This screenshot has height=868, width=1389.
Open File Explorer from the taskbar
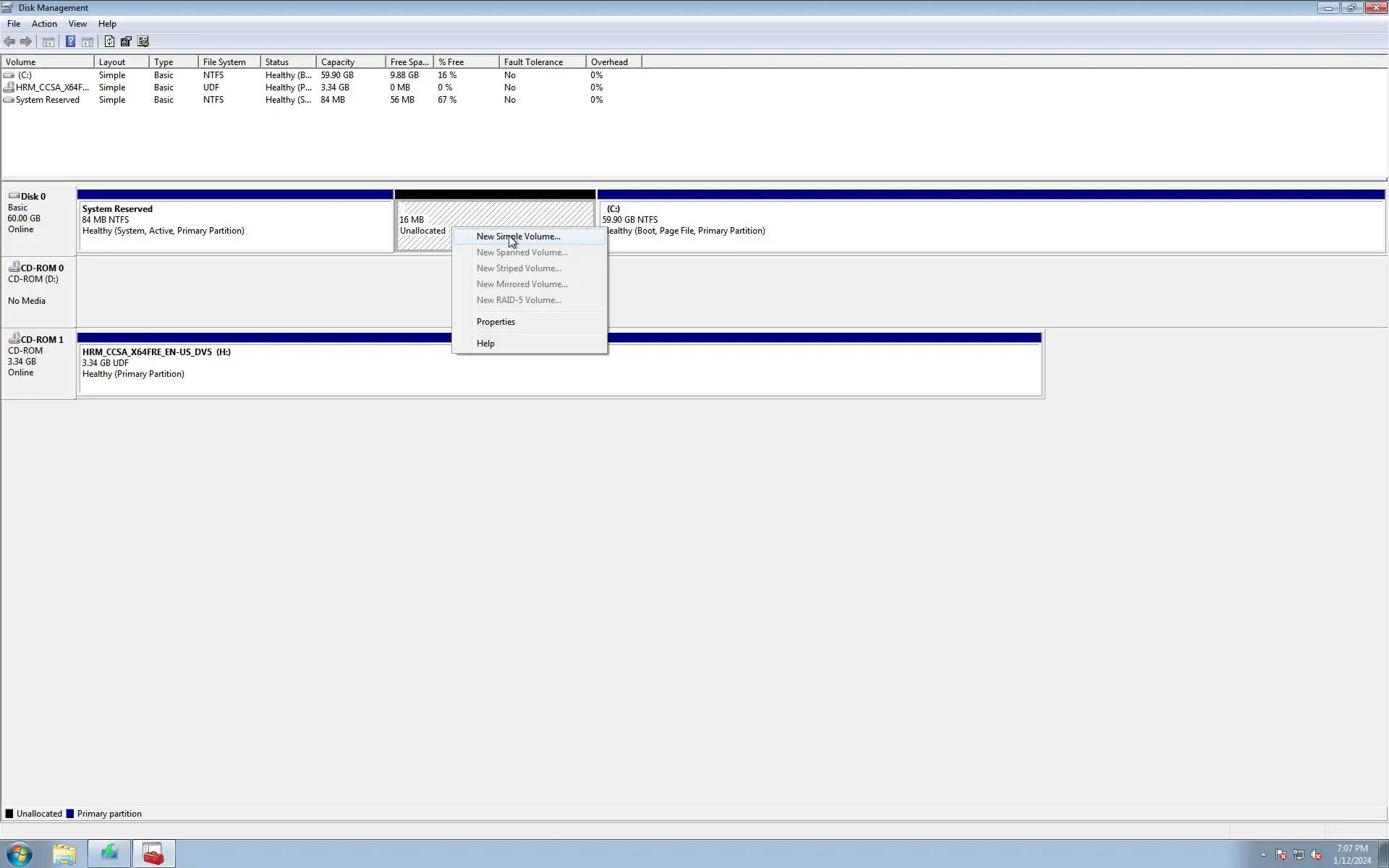coord(64,854)
